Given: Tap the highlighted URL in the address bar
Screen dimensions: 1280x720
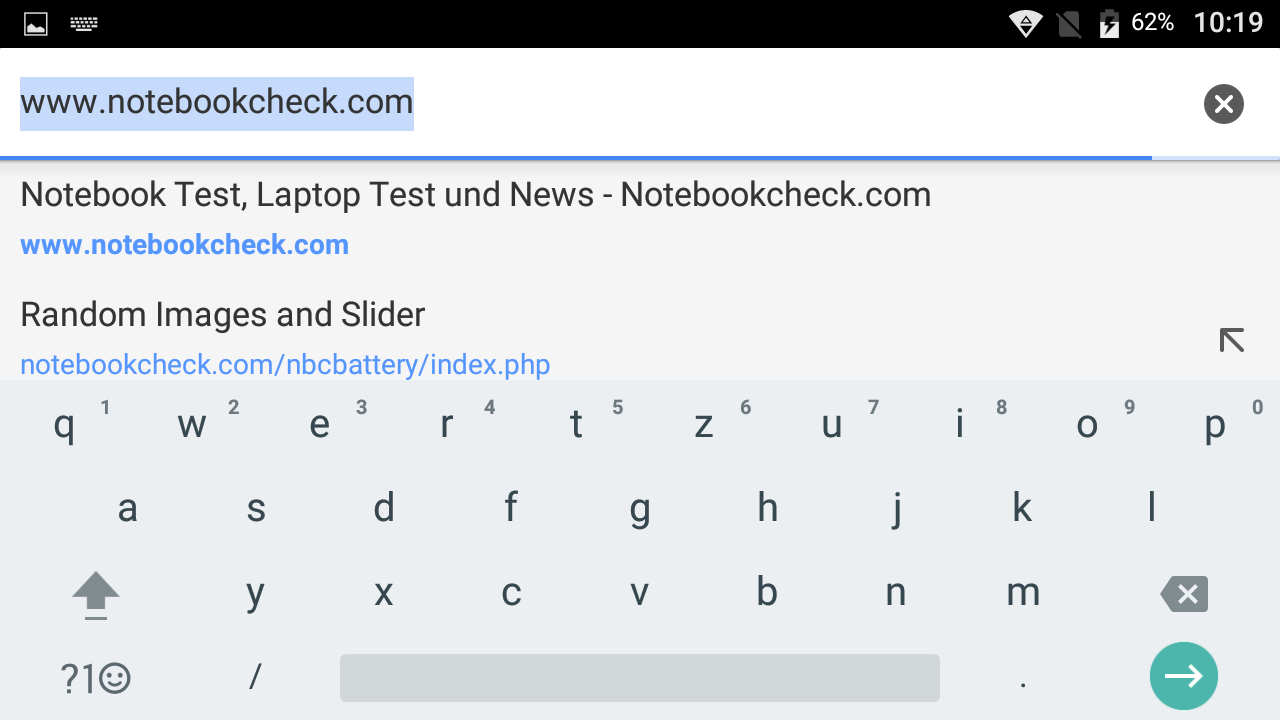Looking at the screenshot, I should [x=217, y=103].
